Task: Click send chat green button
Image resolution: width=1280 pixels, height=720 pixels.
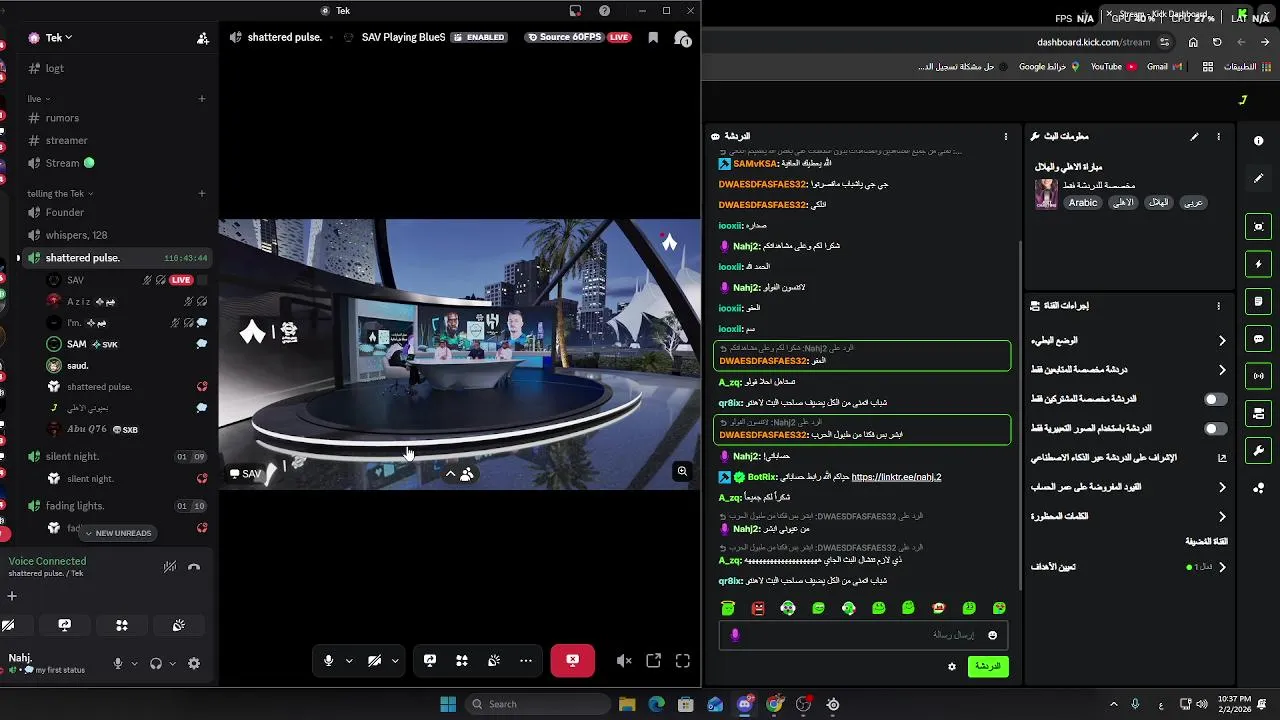Action: [x=988, y=666]
